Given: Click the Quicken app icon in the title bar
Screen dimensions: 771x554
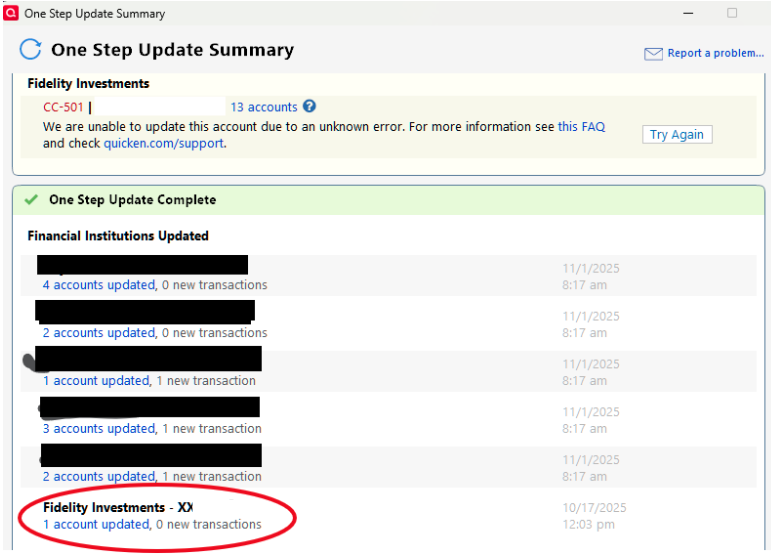Looking at the screenshot, I should (x=10, y=13).
